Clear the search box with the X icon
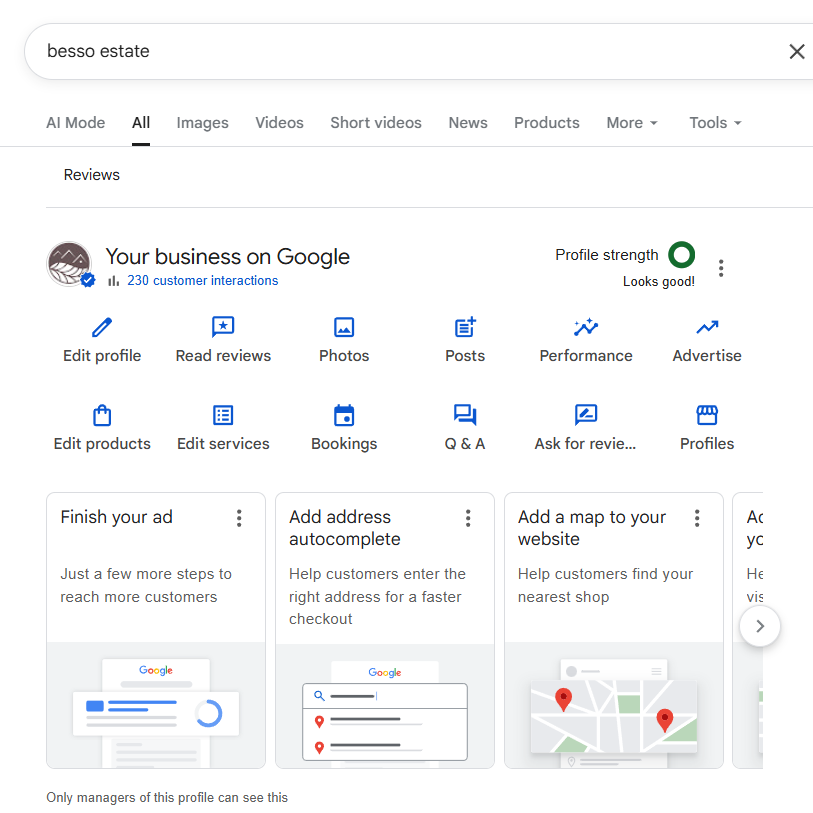Image resolution: width=813 pixels, height=813 pixels. coord(796,51)
